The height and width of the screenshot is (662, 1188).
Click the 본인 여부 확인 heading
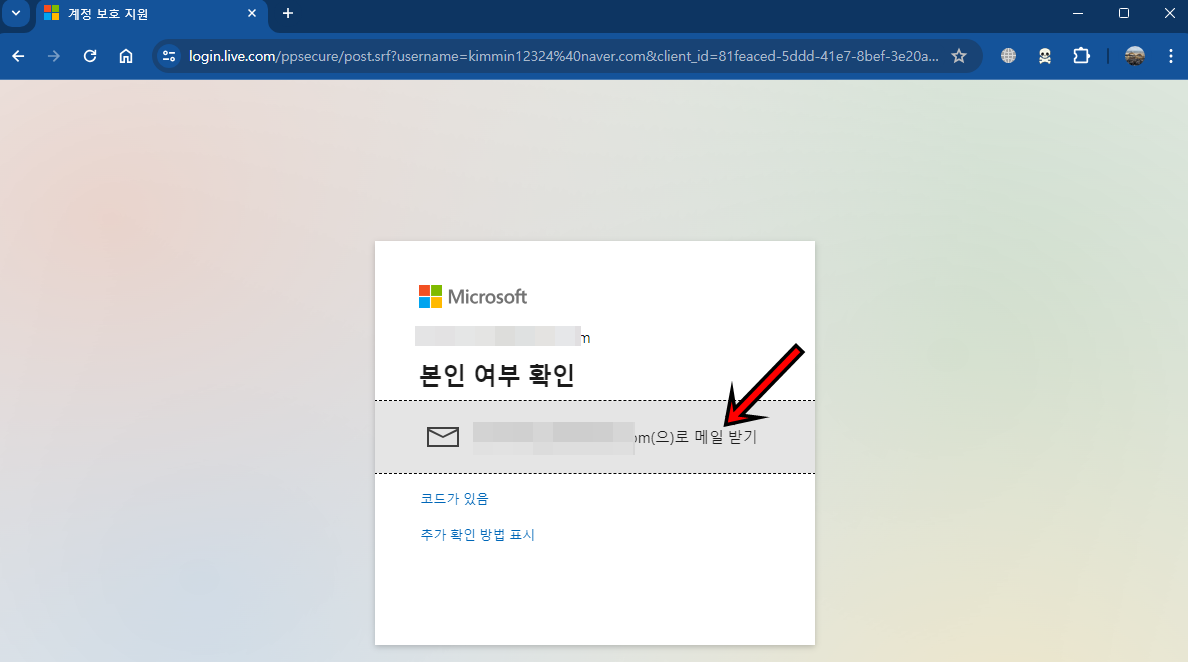click(497, 376)
